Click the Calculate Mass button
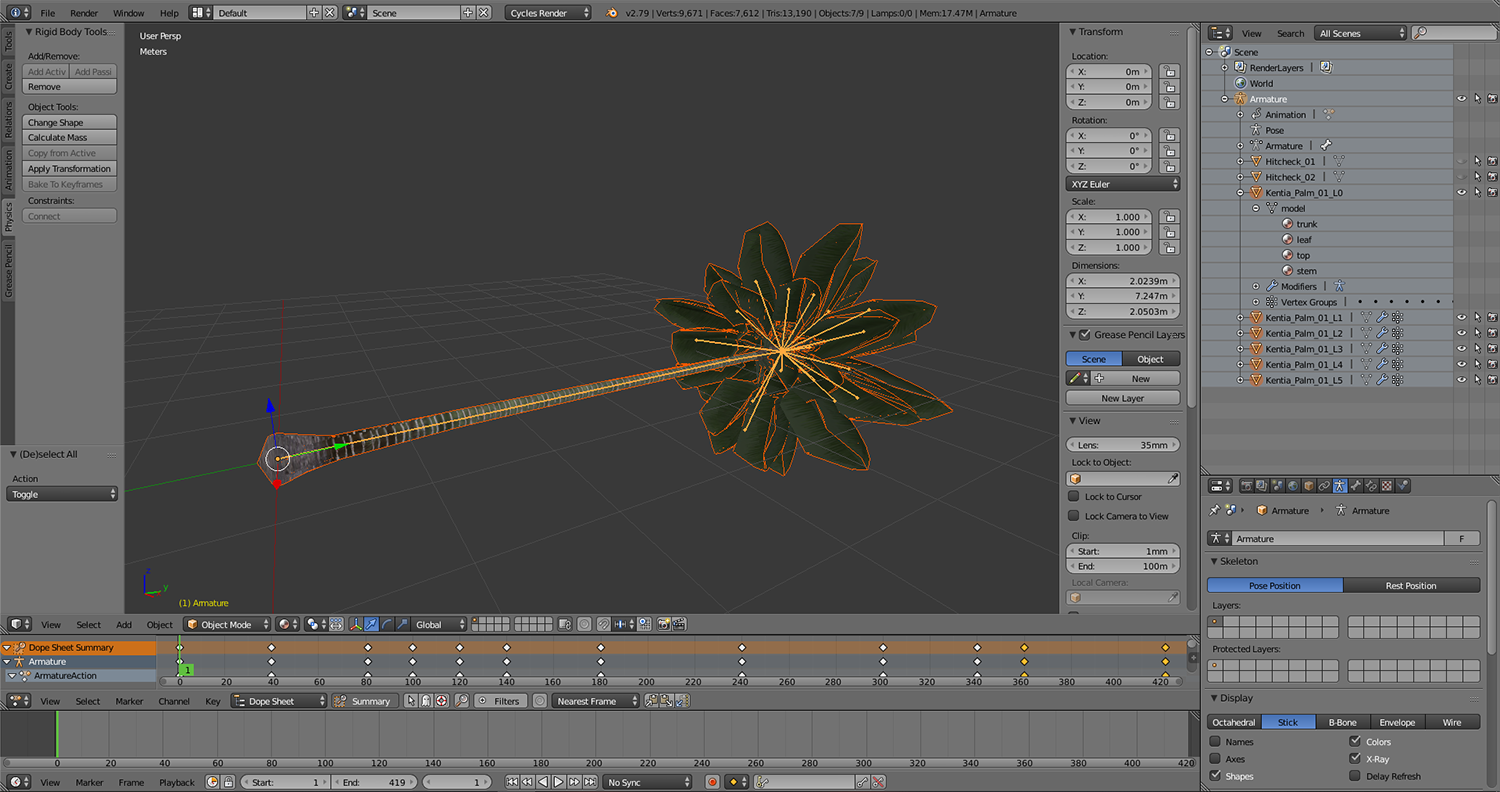1500x792 pixels. 69,138
